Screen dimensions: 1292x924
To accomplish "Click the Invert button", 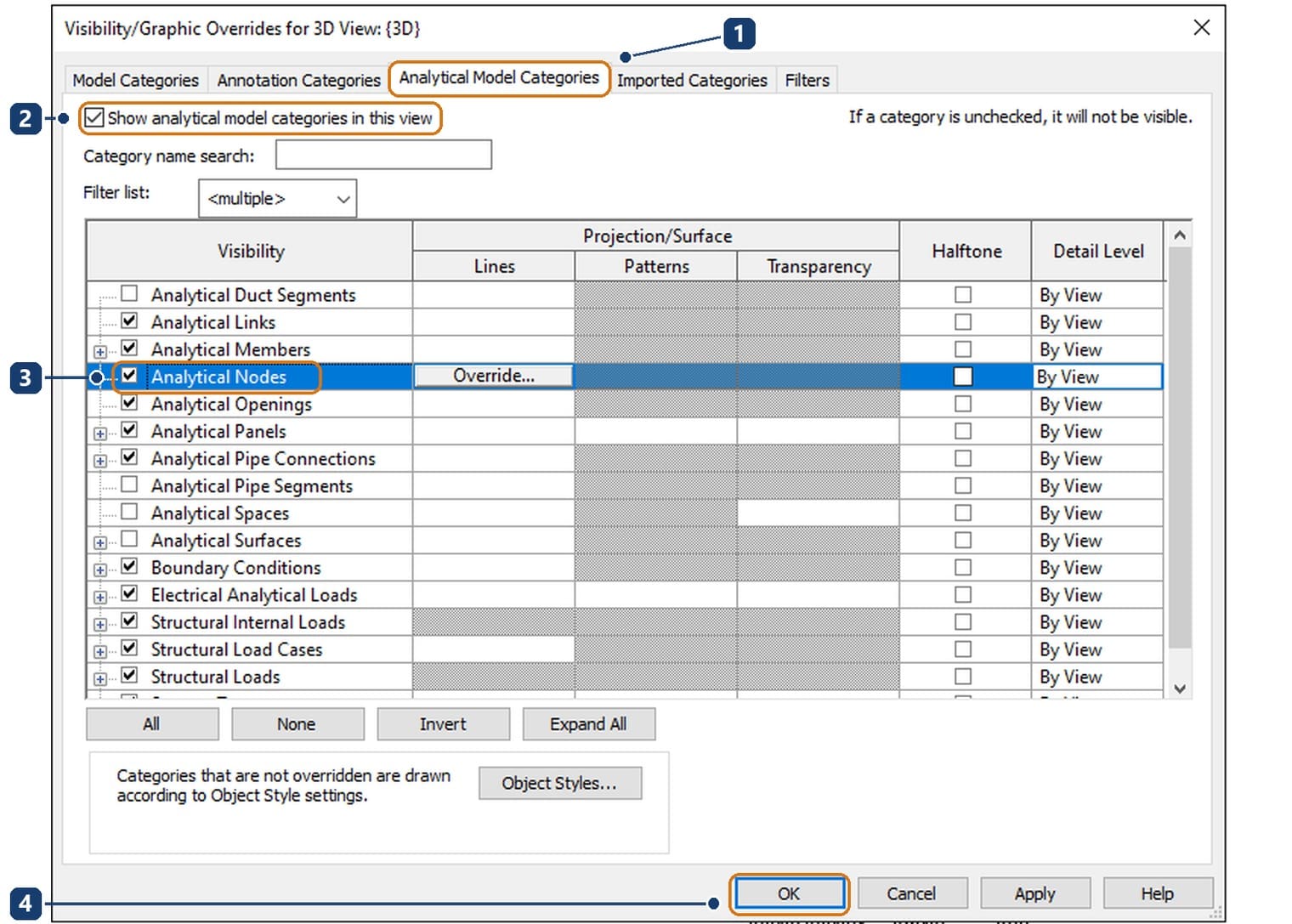I will point(443,724).
